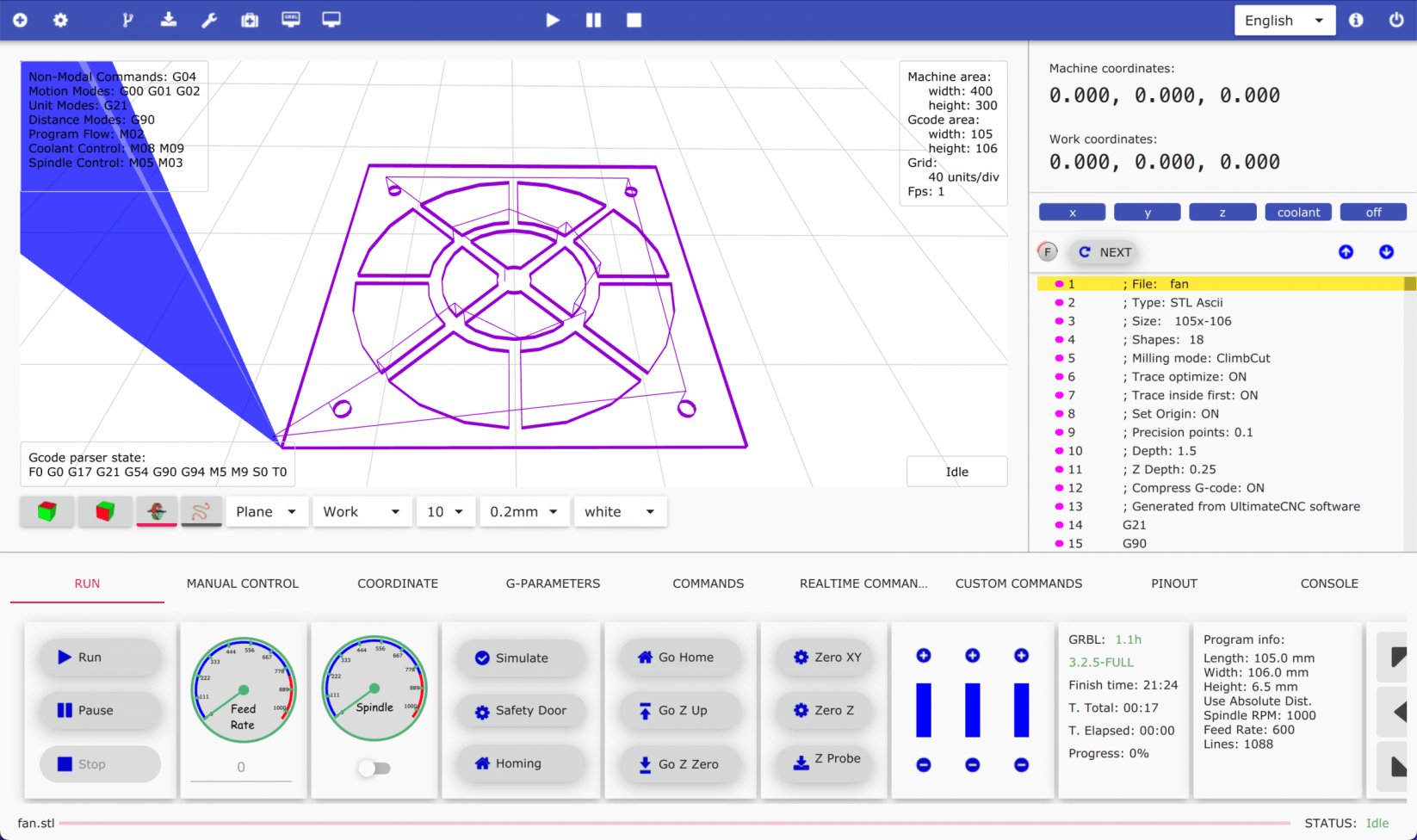Click the download icon in top toolbar
The image size is (1417, 840).
[x=169, y=20]
